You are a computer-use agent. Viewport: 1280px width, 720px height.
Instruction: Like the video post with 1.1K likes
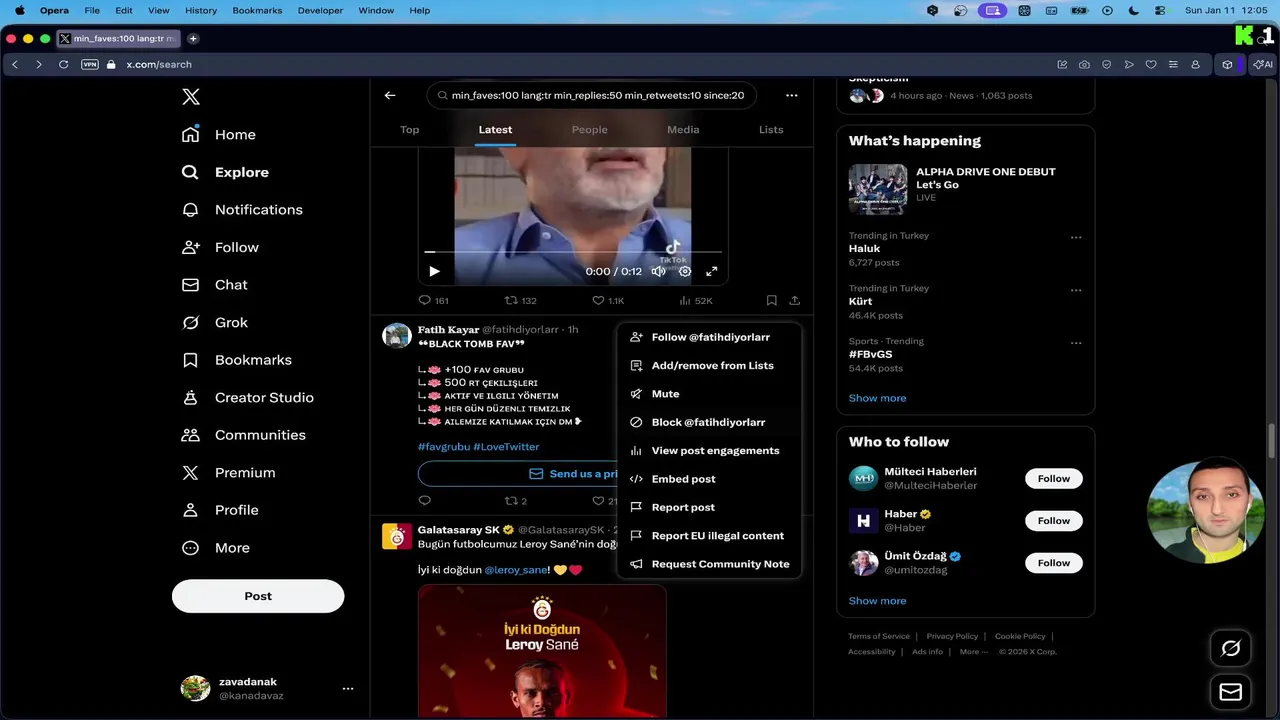pyautogui.click(x=608, y=300)
